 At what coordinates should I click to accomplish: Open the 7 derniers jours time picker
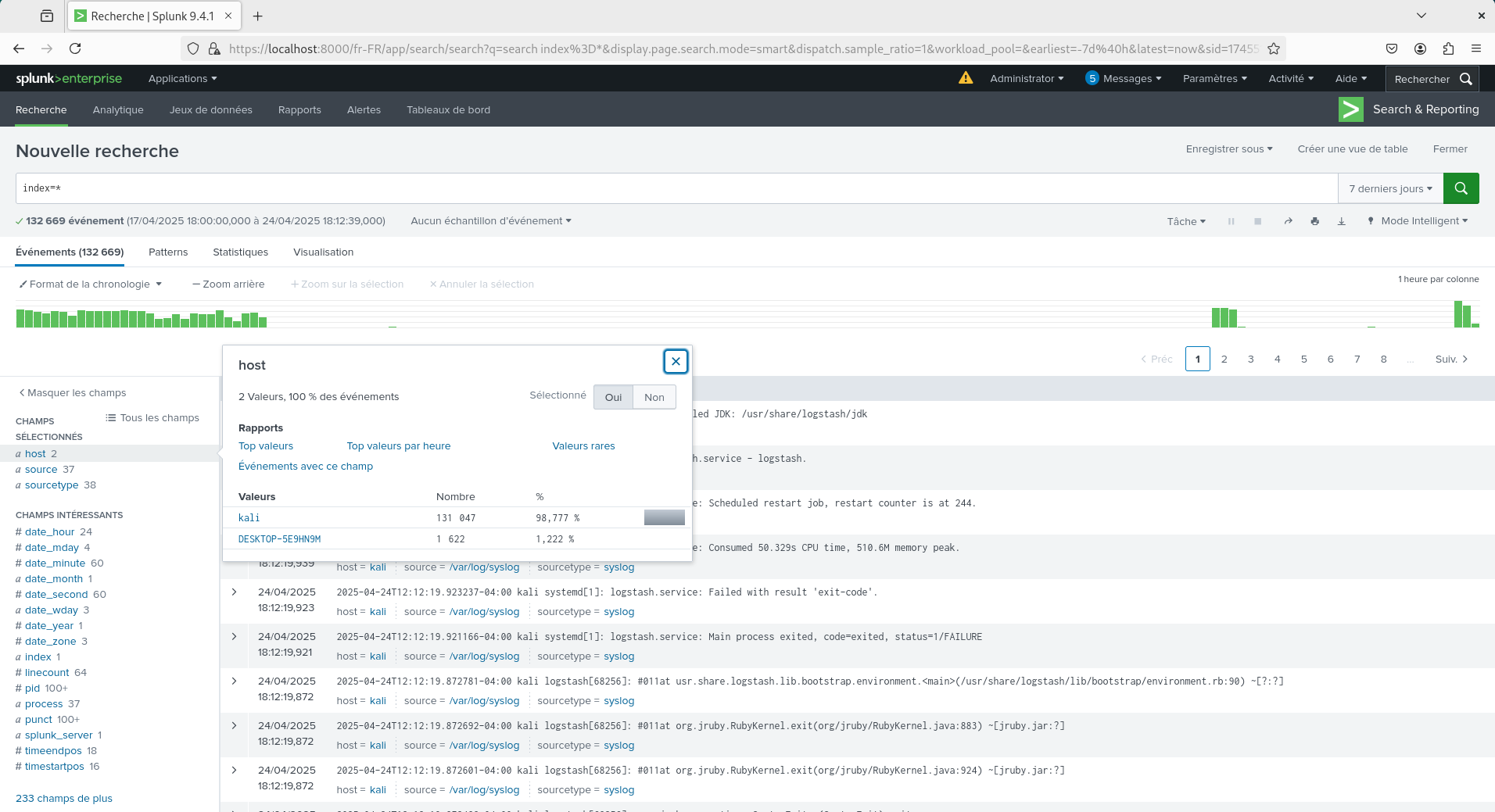tap(1390, 188)
